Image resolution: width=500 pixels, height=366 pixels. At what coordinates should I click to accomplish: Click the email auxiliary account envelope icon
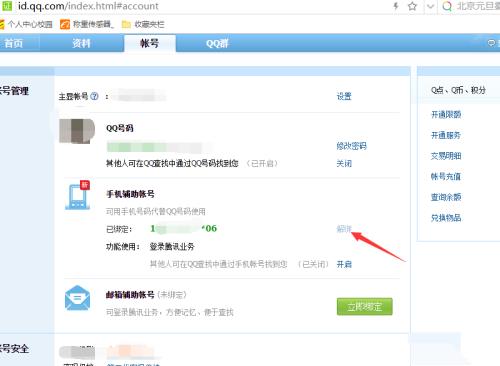(77, 298)
